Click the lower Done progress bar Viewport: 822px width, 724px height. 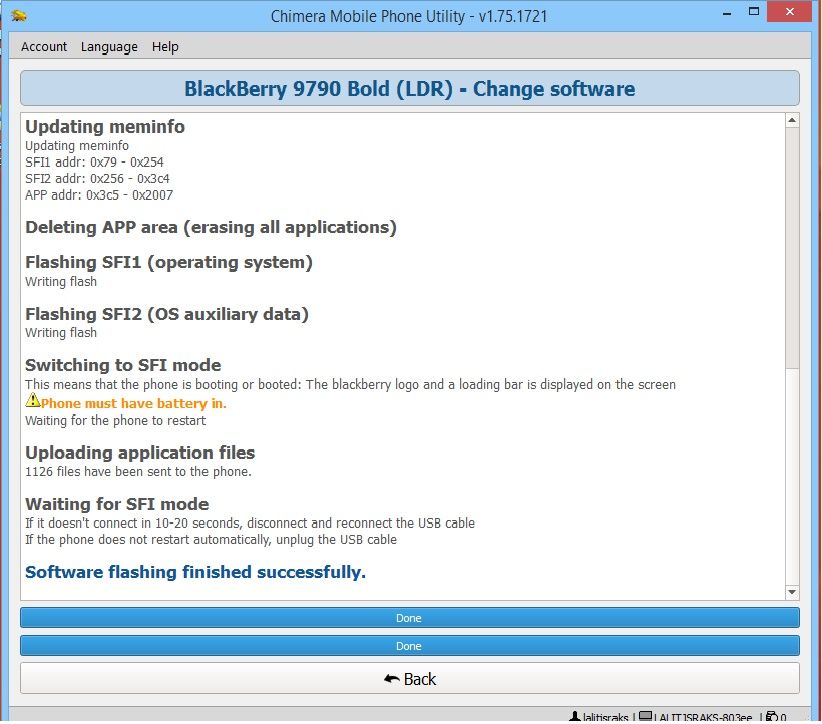[409, 645]
